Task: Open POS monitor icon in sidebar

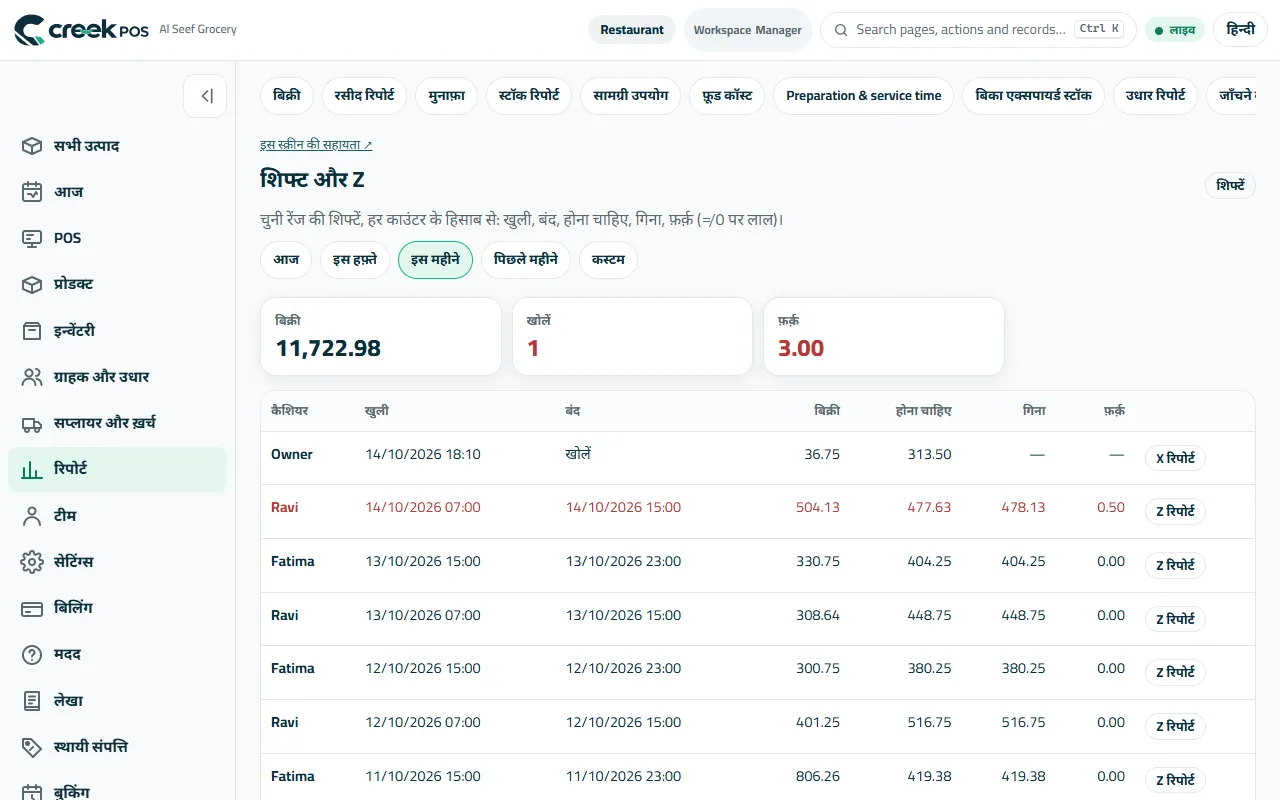Action: coord(32,238)
